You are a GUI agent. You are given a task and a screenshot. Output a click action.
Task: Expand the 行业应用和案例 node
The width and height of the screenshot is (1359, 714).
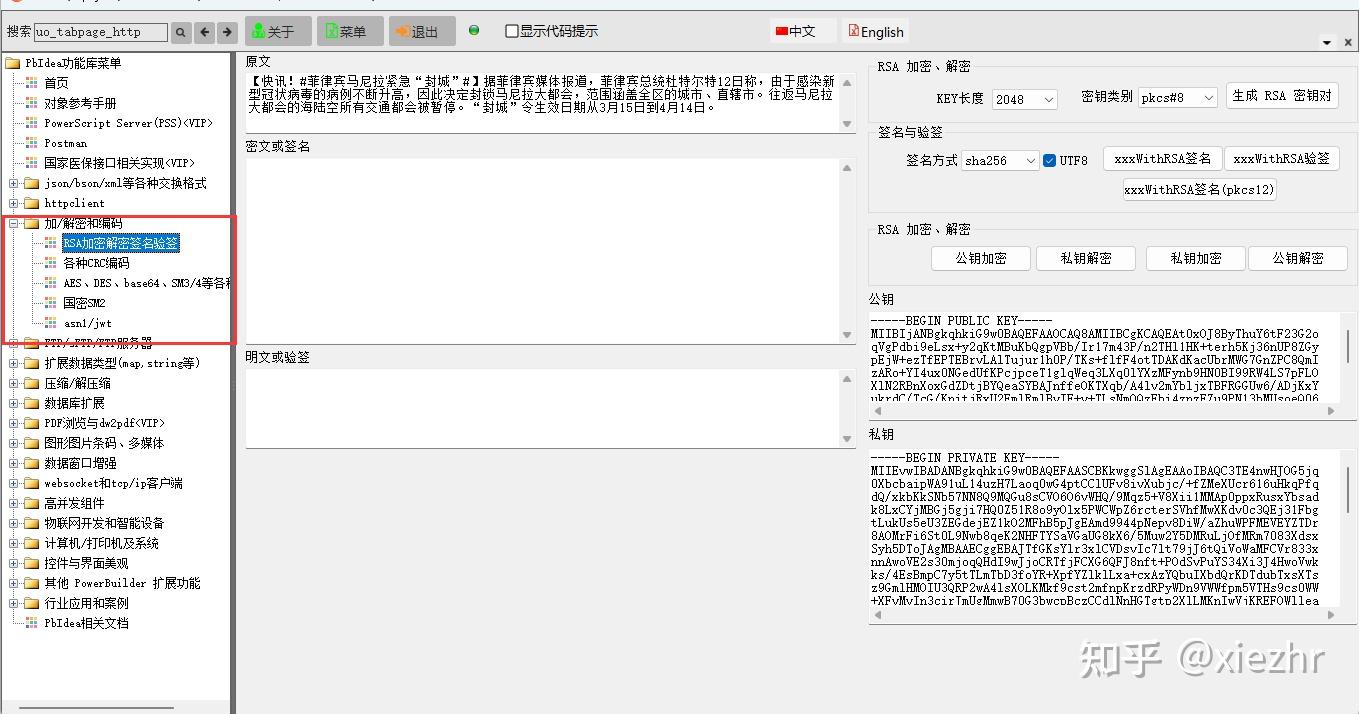(x=14, y=603)
